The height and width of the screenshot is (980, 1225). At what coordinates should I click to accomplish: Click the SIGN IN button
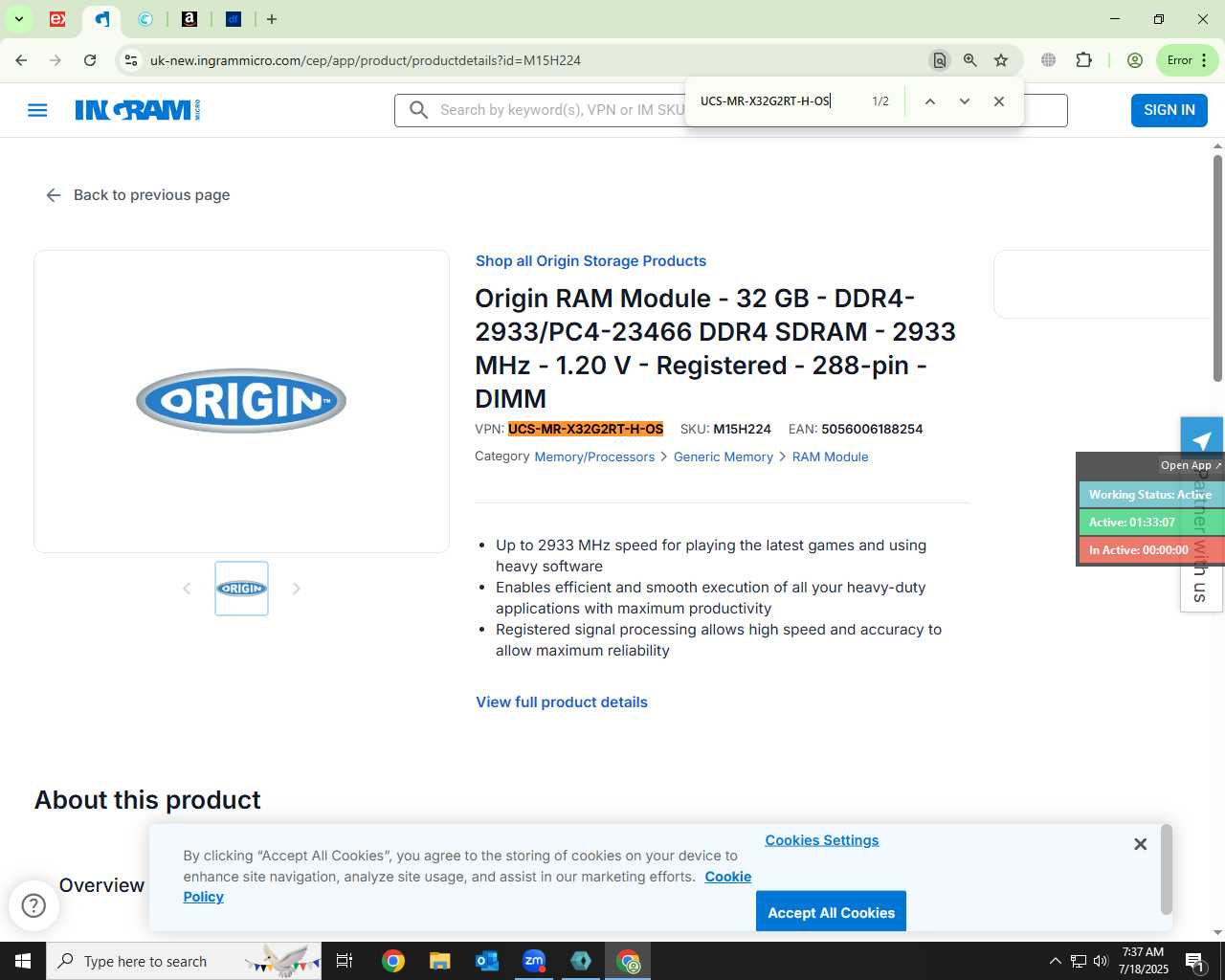point(1169,110)
